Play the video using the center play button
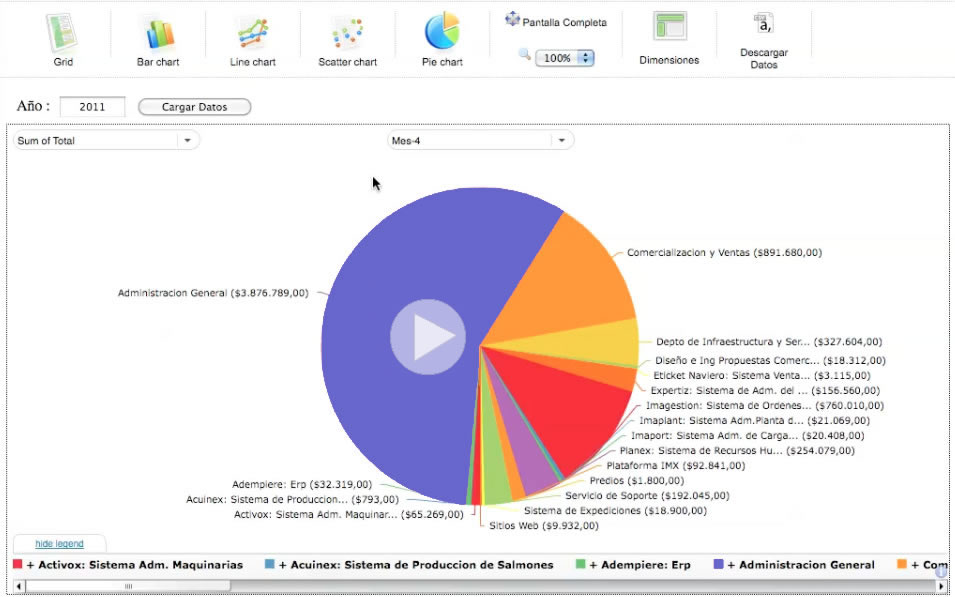955x597 pixels. [x=428, y=336]
